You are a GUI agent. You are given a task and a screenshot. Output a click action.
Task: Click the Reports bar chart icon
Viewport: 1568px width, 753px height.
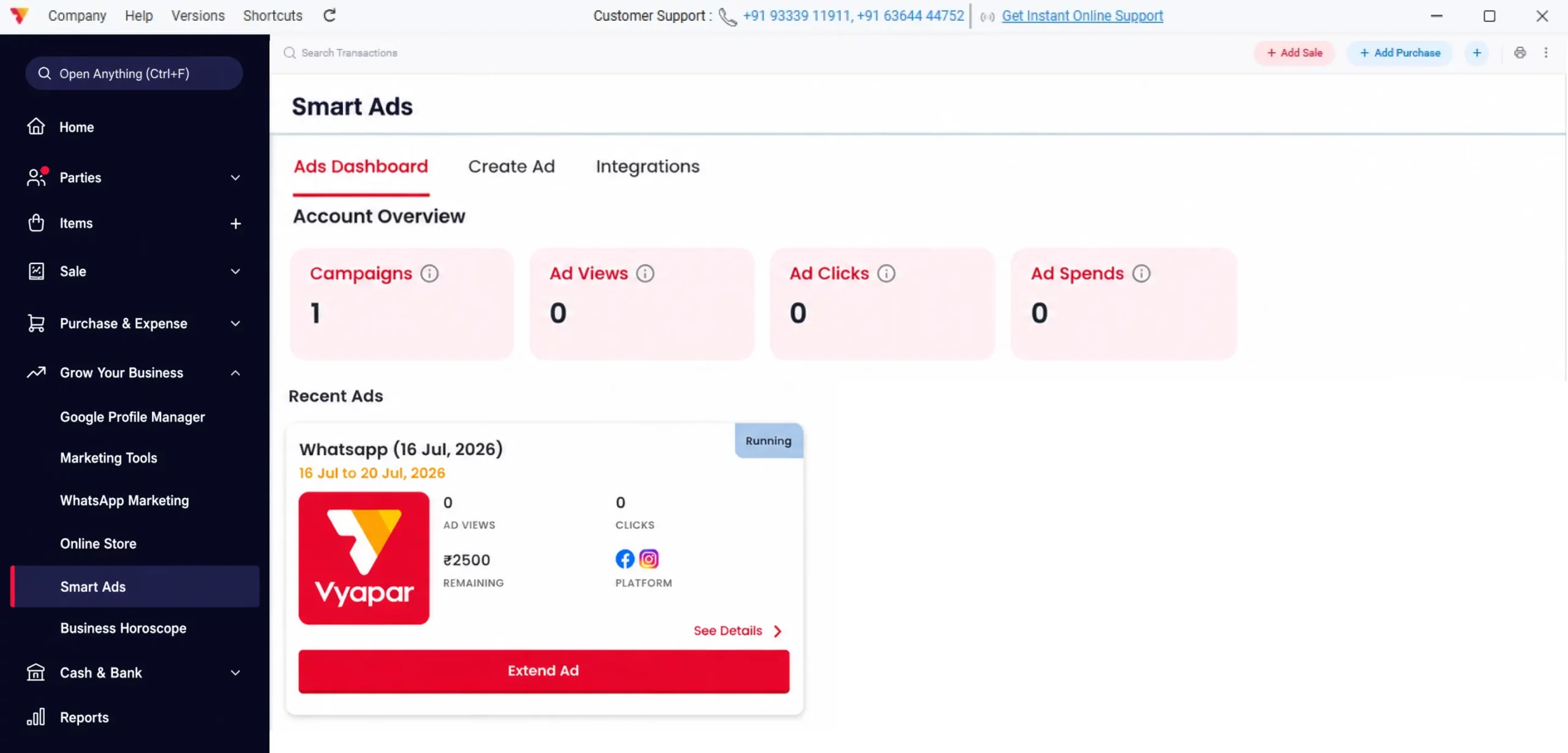click(x=36, y=717)
